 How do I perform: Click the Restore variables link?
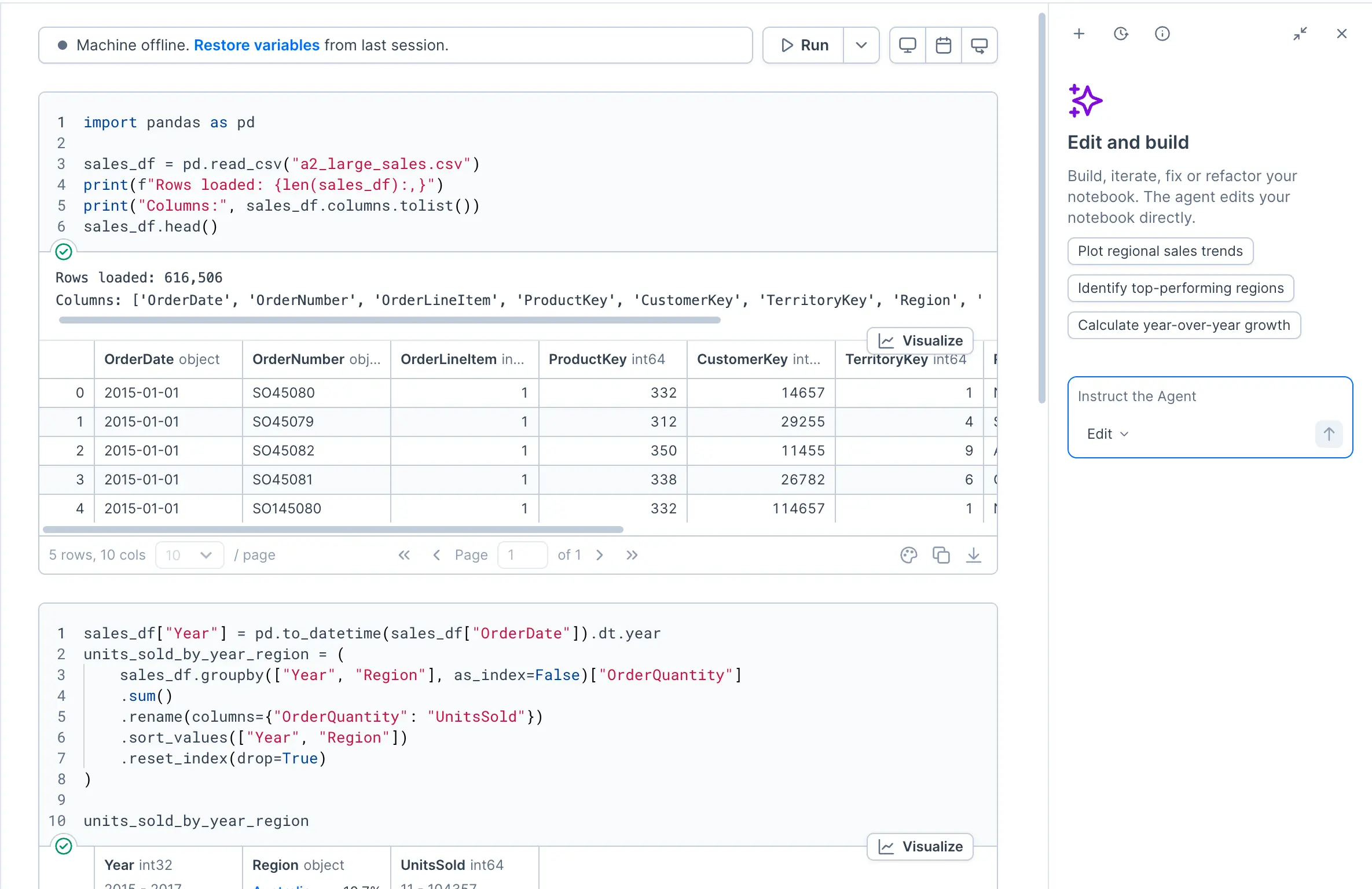tap(256, 45)
